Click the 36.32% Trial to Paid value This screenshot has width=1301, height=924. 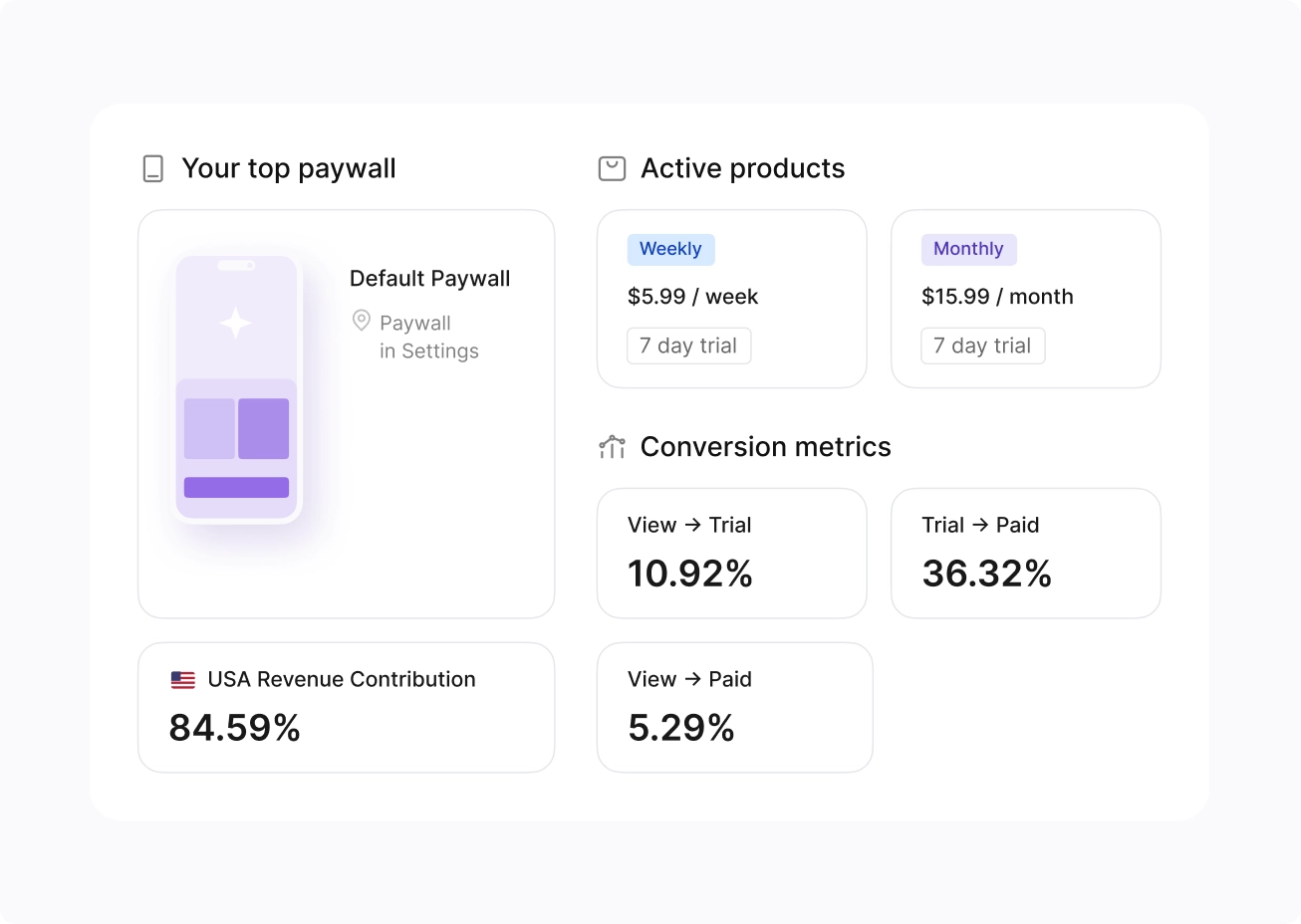[x=986, y=574]
